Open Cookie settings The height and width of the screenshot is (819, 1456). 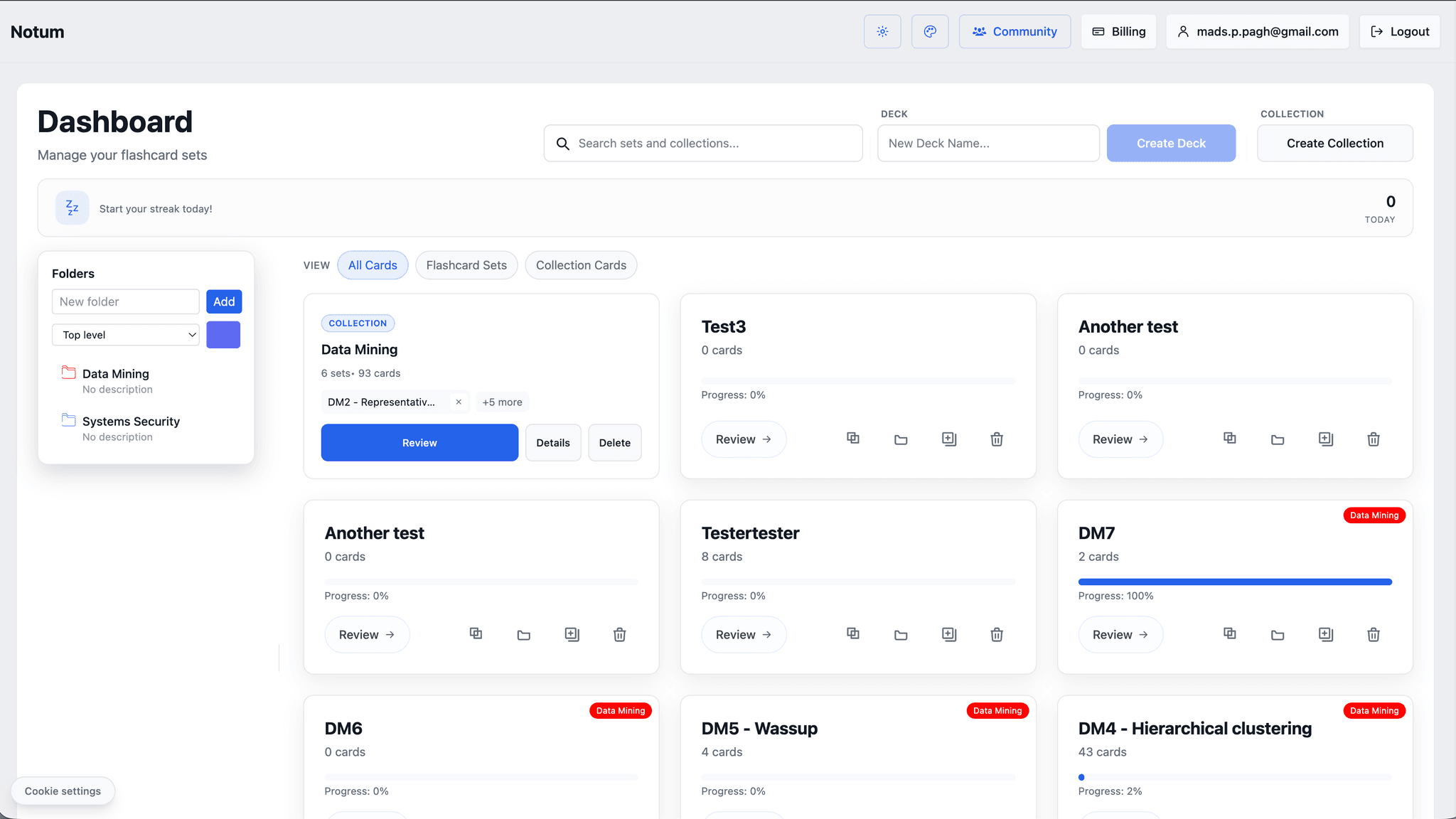click(63, 791)
